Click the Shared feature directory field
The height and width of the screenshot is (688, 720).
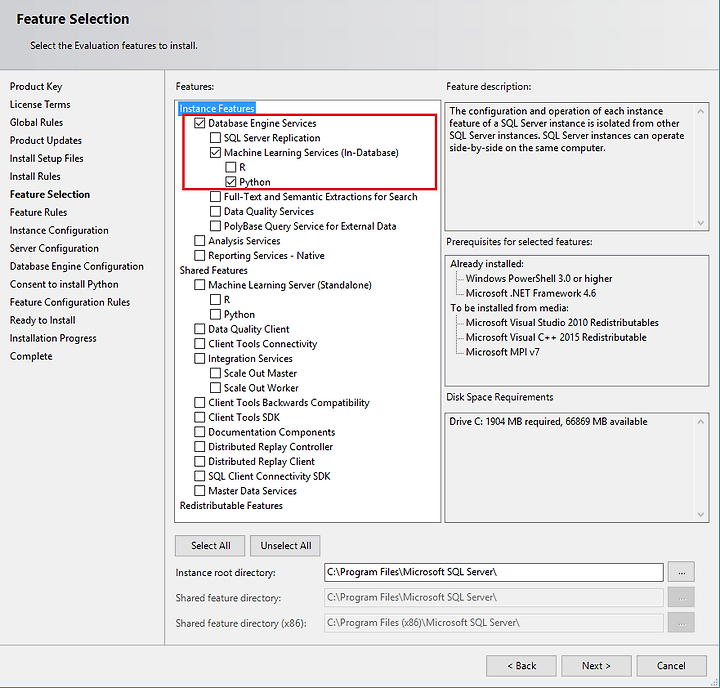[494, 598]
